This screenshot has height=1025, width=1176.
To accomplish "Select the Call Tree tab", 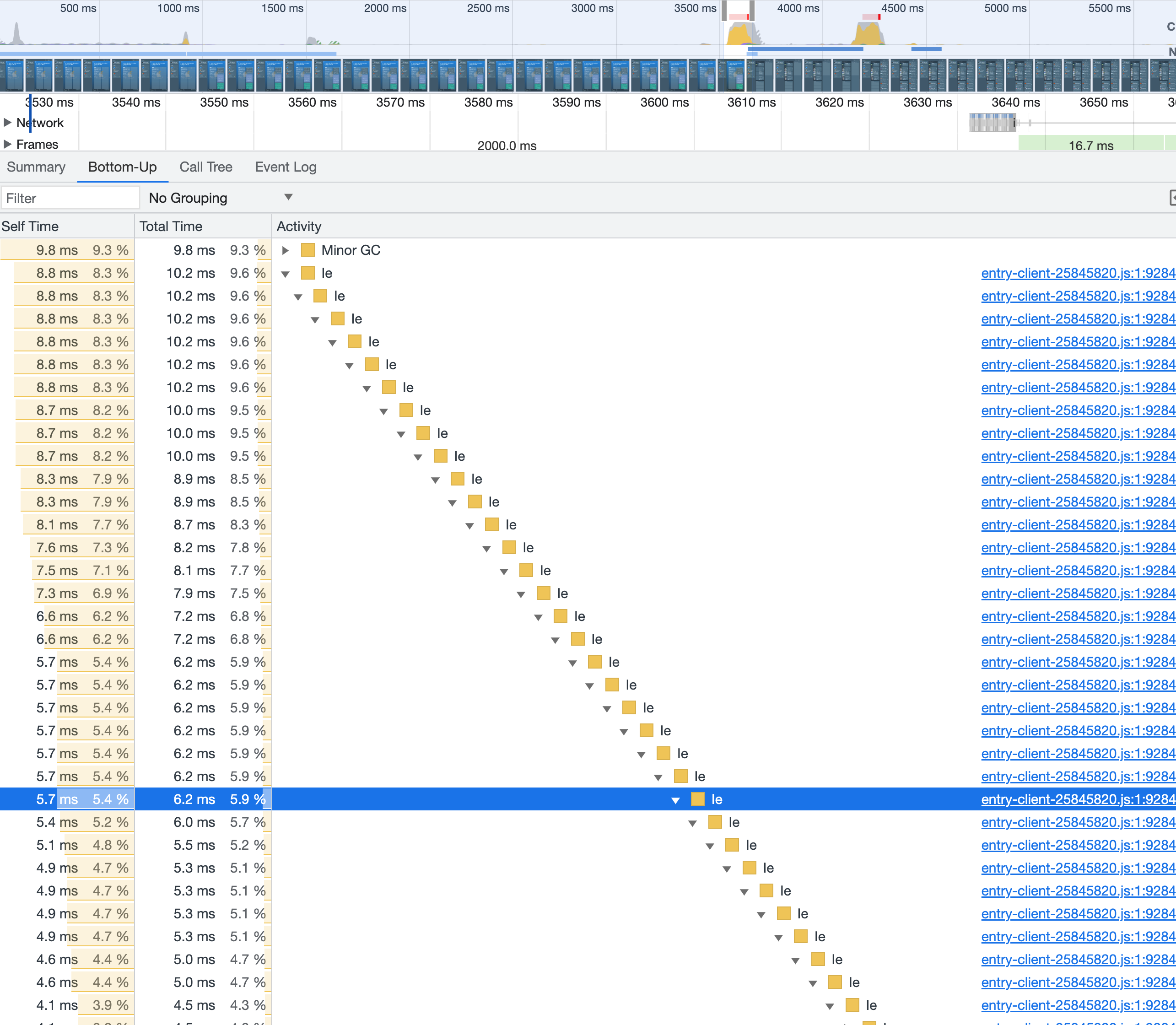I will pyautogui.click(x=206, y=167).
